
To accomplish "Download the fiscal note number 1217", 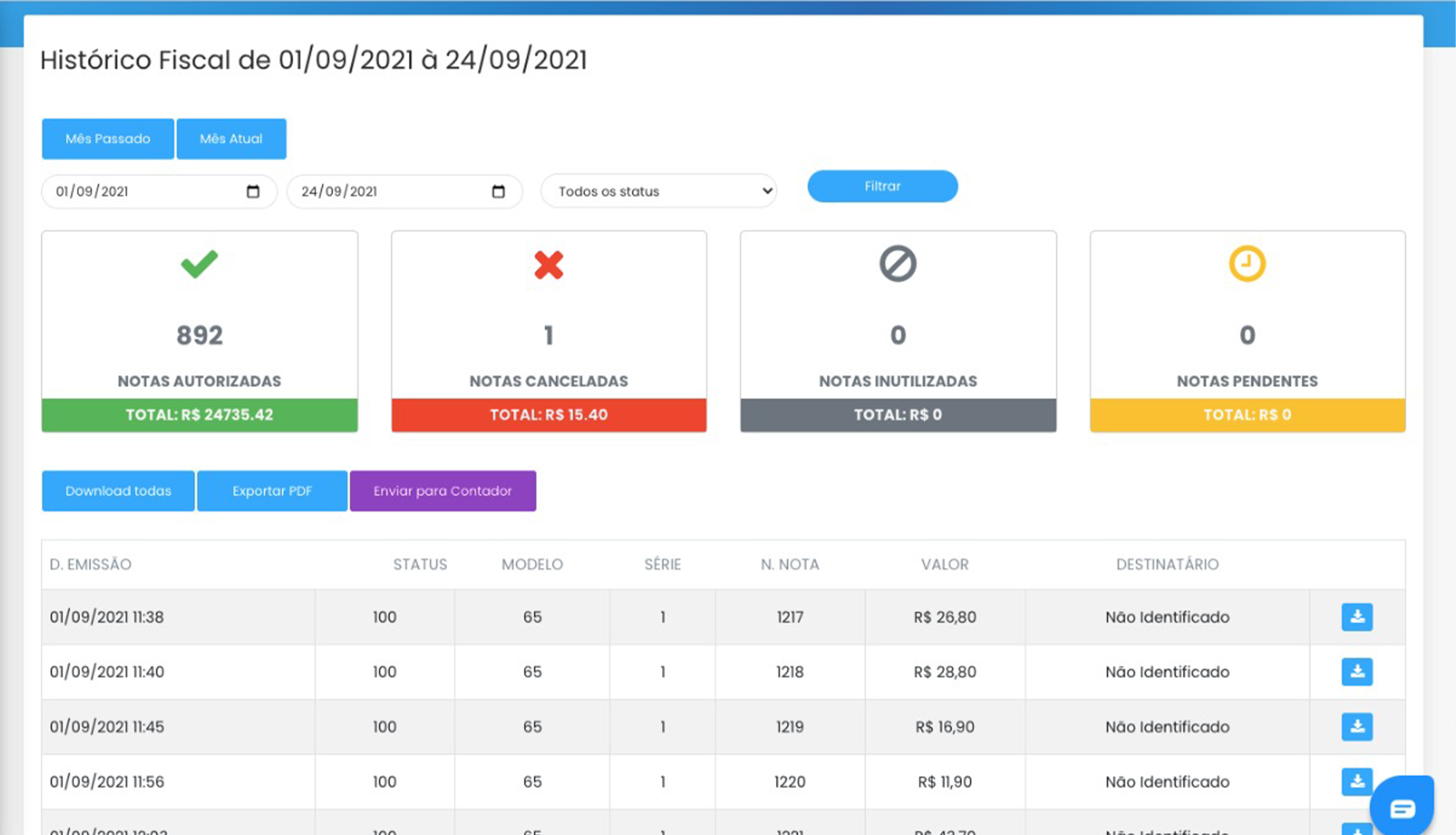I will pyautogui.click(x=1356, y=617).
